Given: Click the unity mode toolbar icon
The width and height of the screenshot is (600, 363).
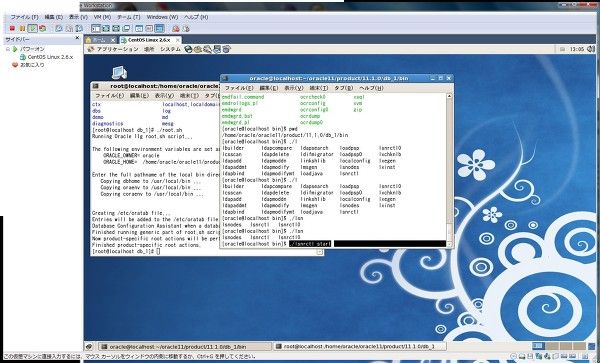Looking at the screenshot, I should coord(126,28).
